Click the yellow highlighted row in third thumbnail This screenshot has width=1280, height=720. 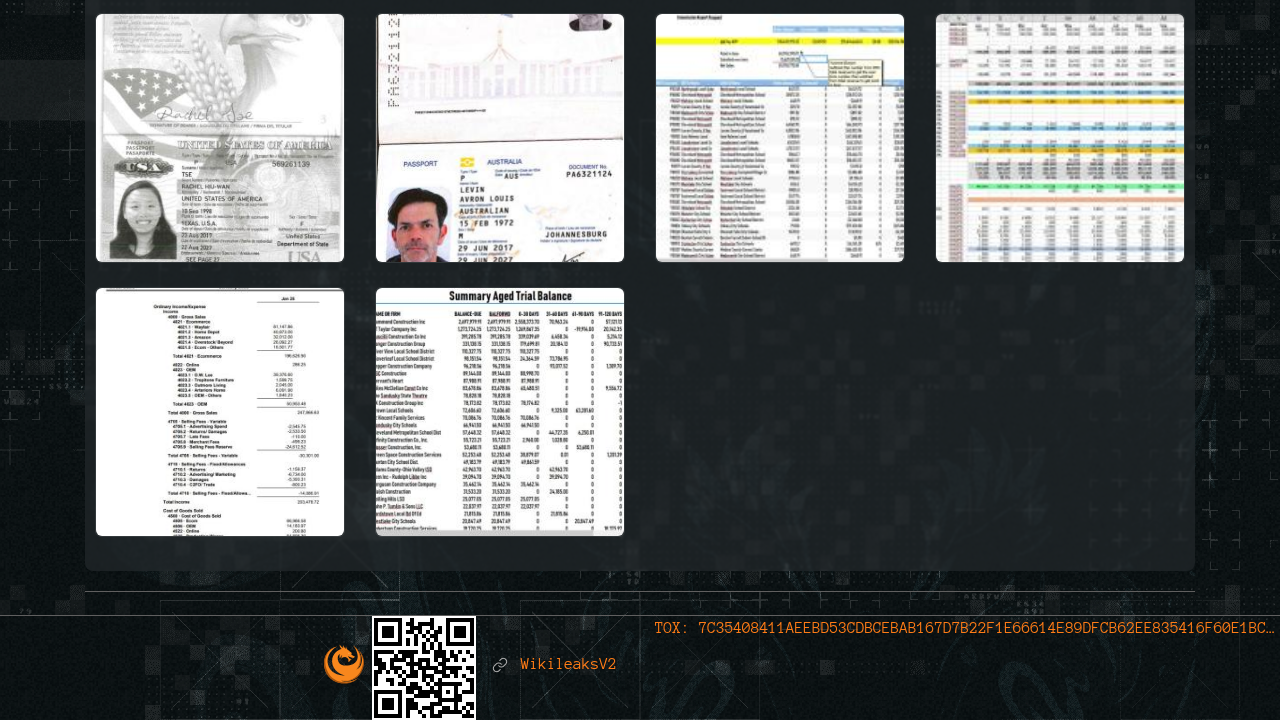[x=780, y=41]
